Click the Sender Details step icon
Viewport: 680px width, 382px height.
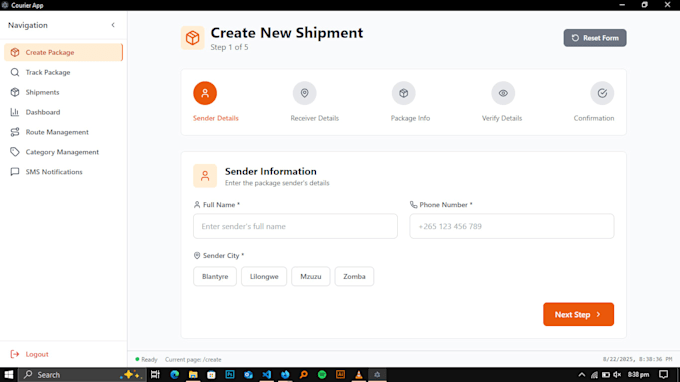click(205, 93)
